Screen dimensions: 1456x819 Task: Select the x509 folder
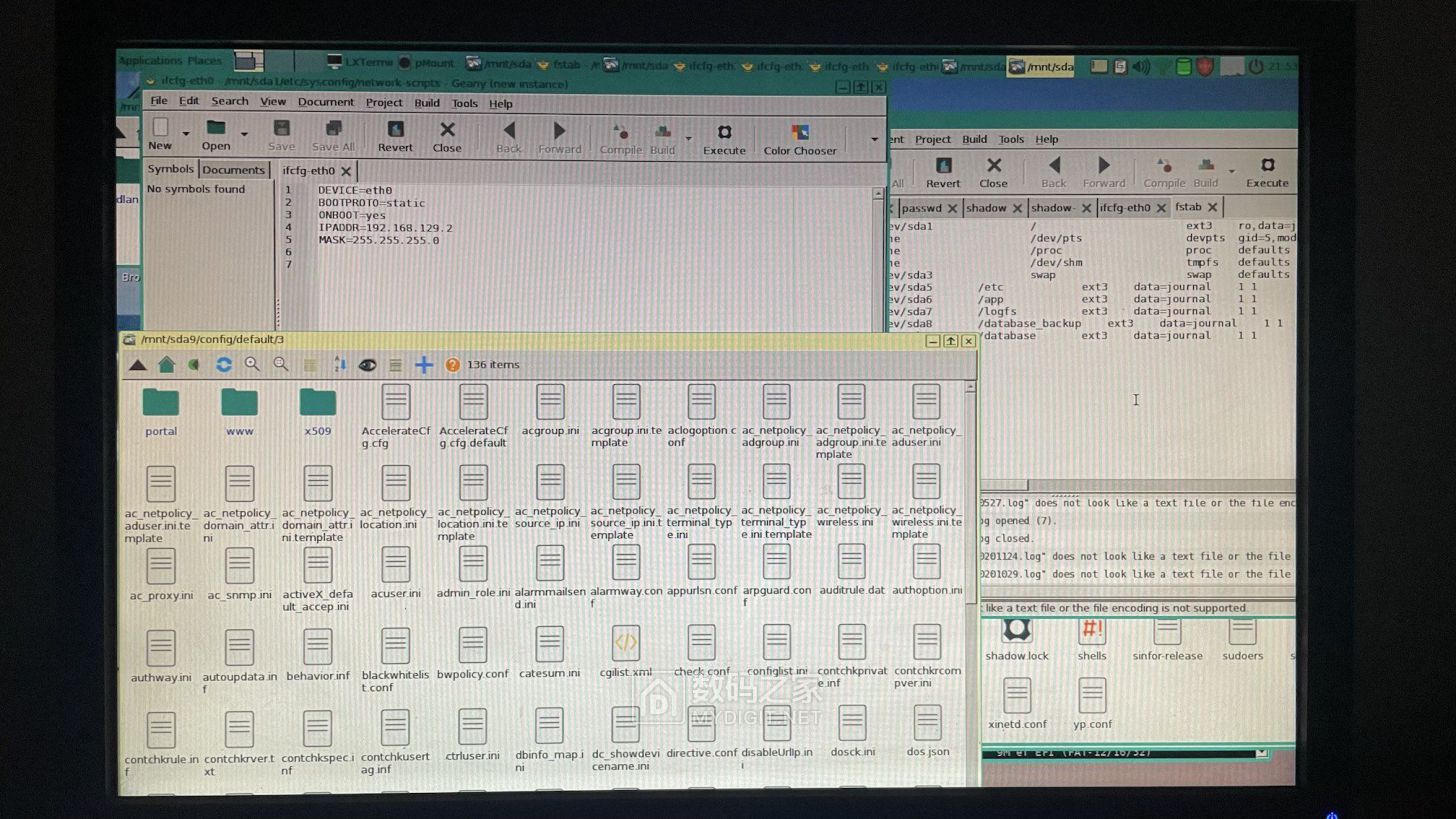tap(318, 411)
